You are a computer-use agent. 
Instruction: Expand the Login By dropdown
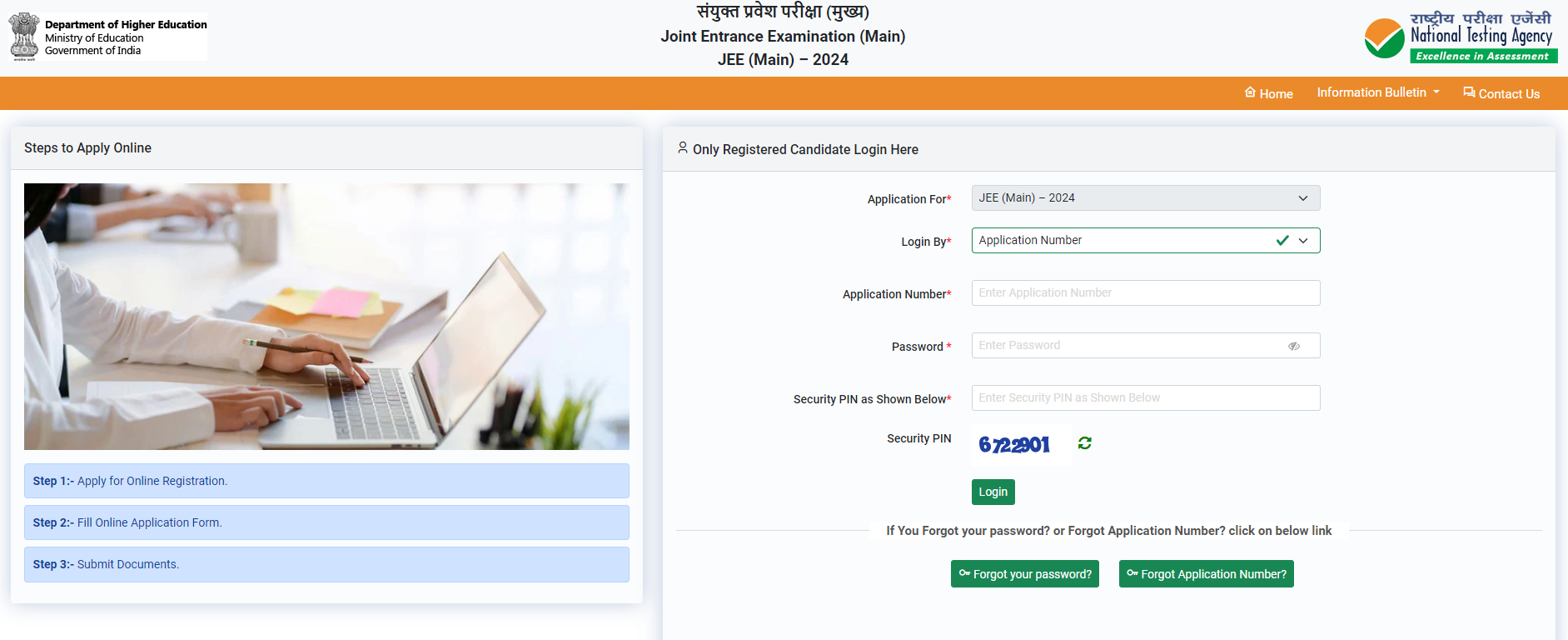click(1145, 241)
